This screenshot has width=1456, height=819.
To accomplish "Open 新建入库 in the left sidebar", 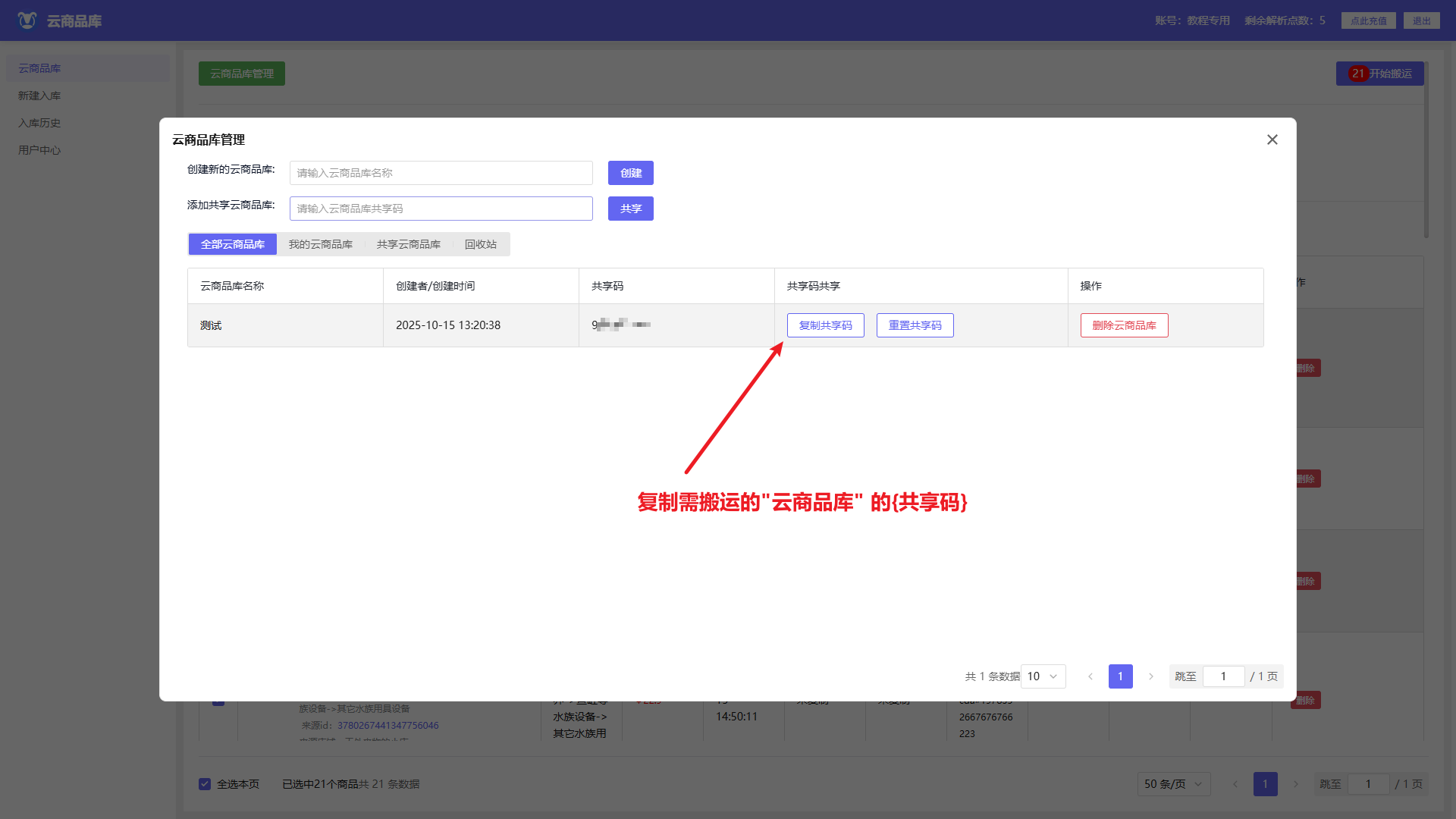I will pos(88,96).
